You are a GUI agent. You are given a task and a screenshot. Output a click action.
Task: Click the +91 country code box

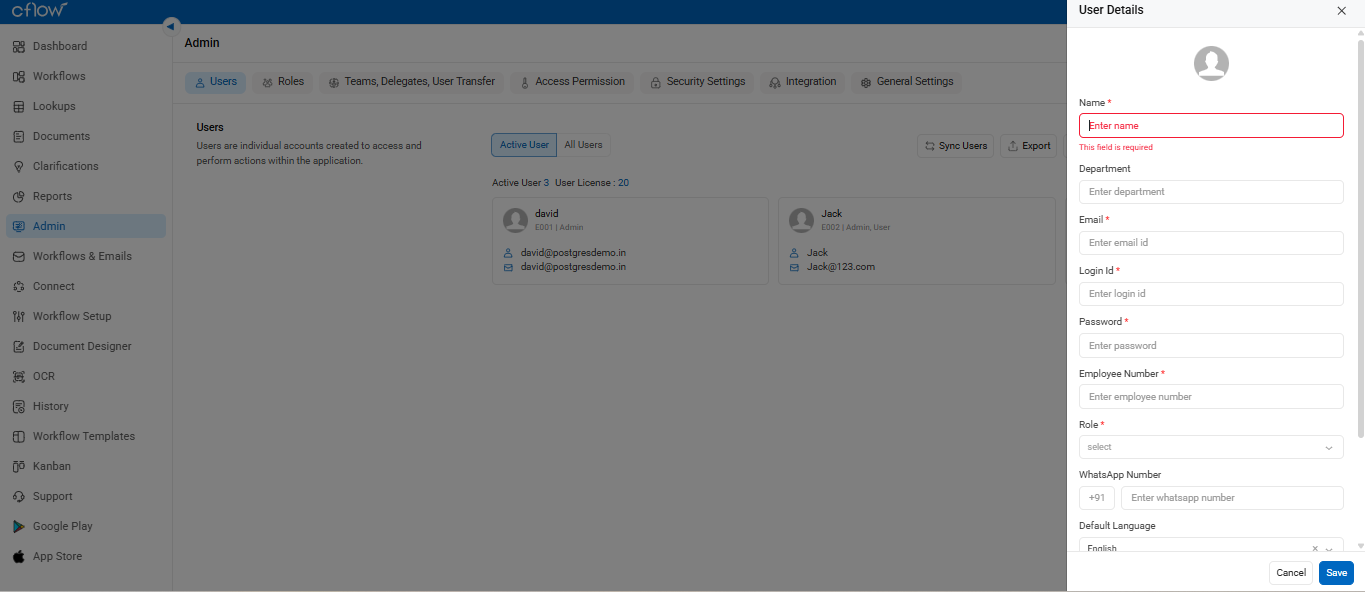pos(1097,498)
